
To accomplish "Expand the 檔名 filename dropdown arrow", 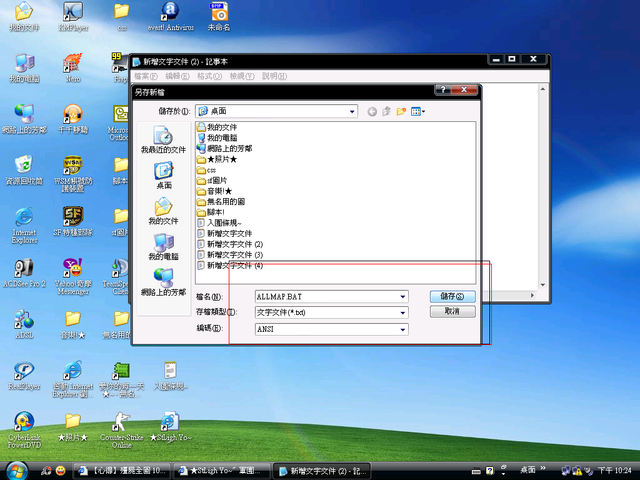I will coord(402,297).
